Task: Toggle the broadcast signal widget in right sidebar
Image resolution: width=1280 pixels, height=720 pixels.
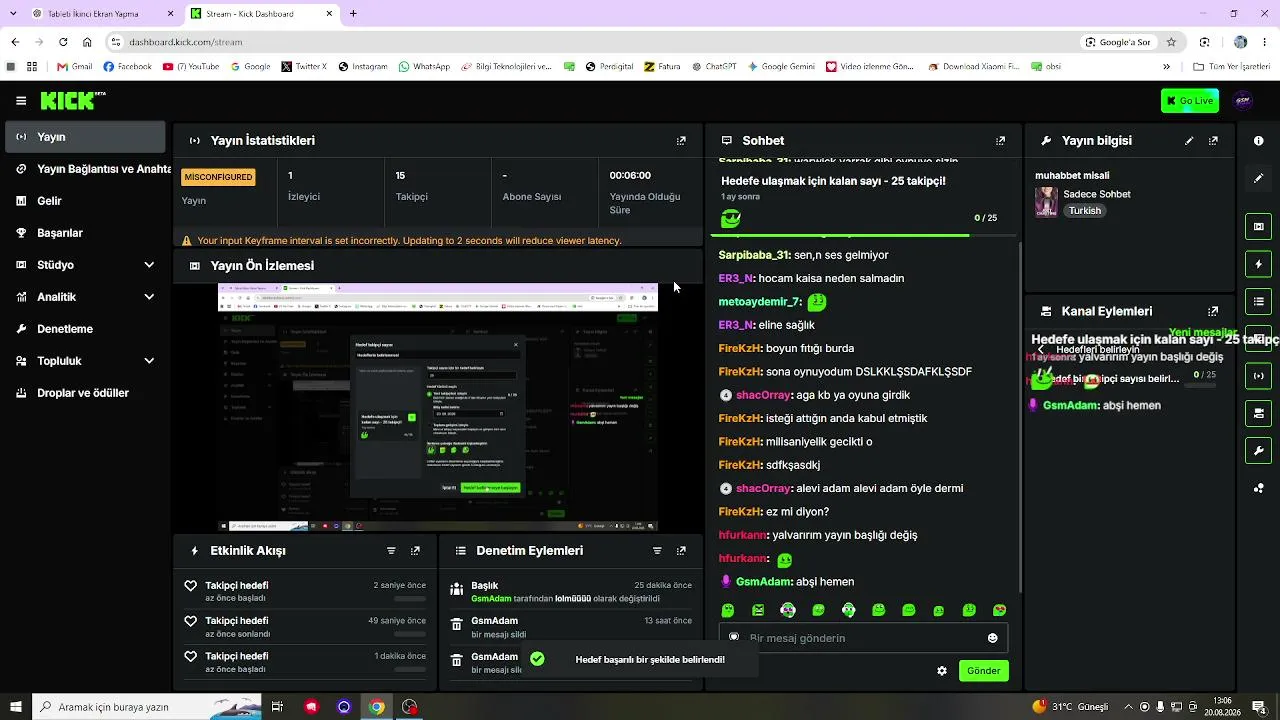Action: [1258, 376]
